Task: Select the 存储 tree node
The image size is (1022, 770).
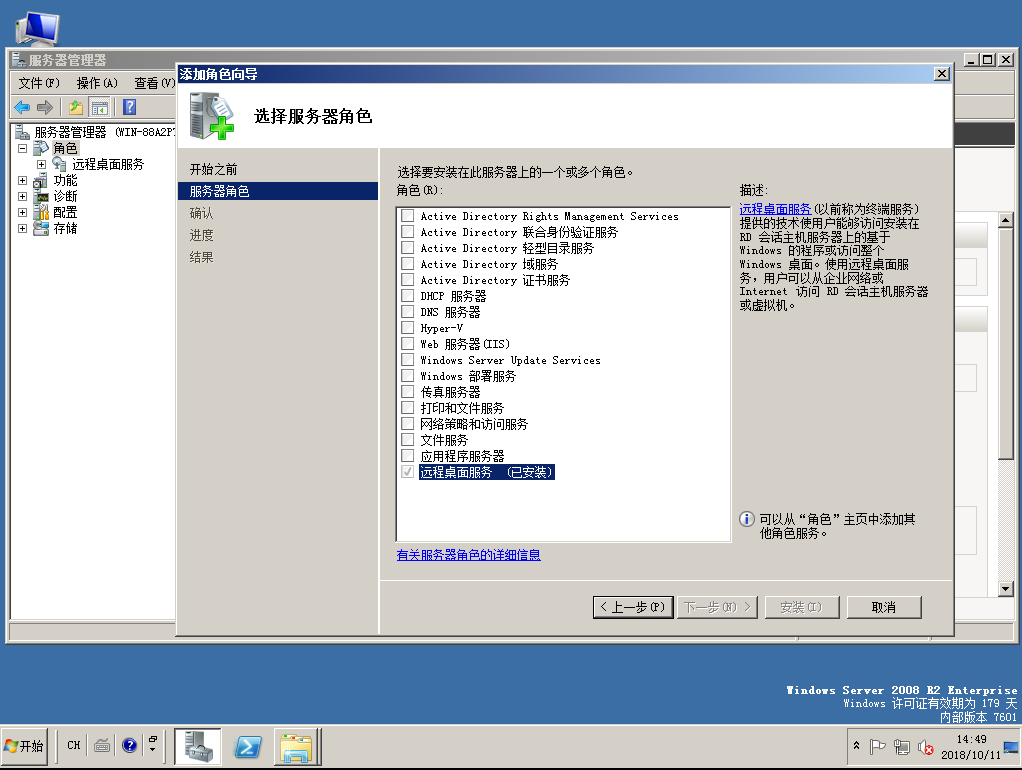Action: (65, 228)
